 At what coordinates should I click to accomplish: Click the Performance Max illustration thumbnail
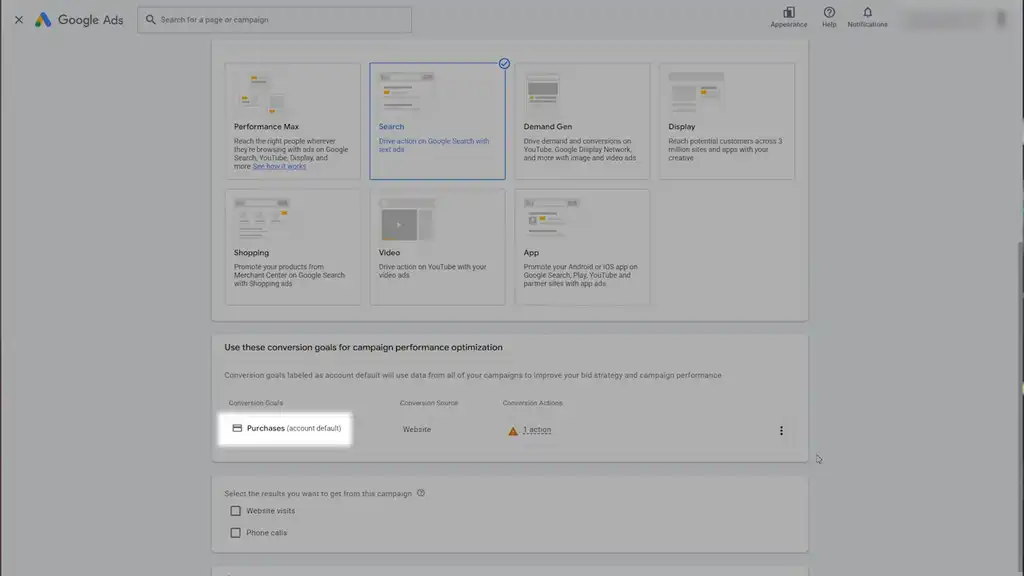click(x=262, y=94)
